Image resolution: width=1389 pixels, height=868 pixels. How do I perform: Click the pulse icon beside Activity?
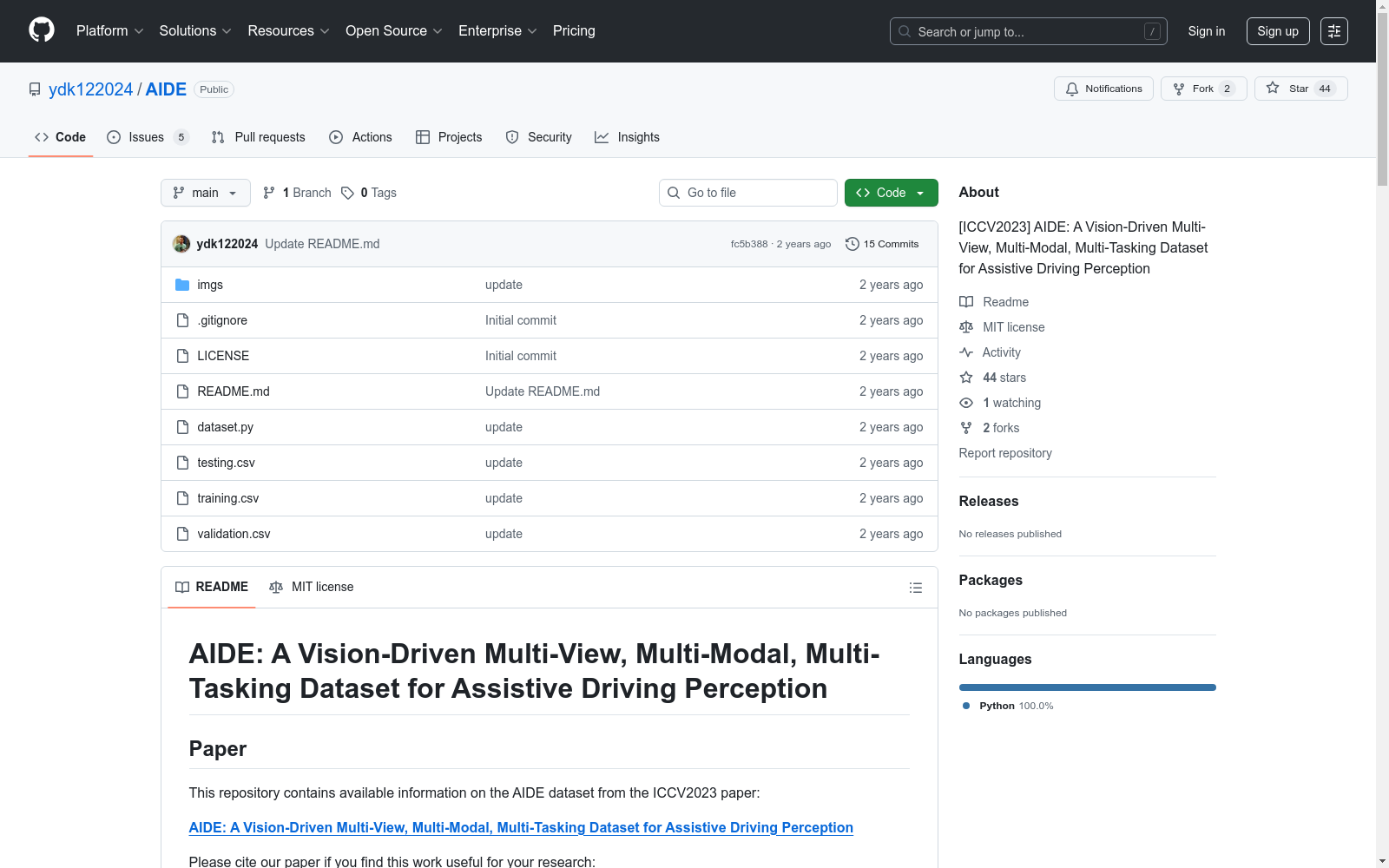(966, 352)
